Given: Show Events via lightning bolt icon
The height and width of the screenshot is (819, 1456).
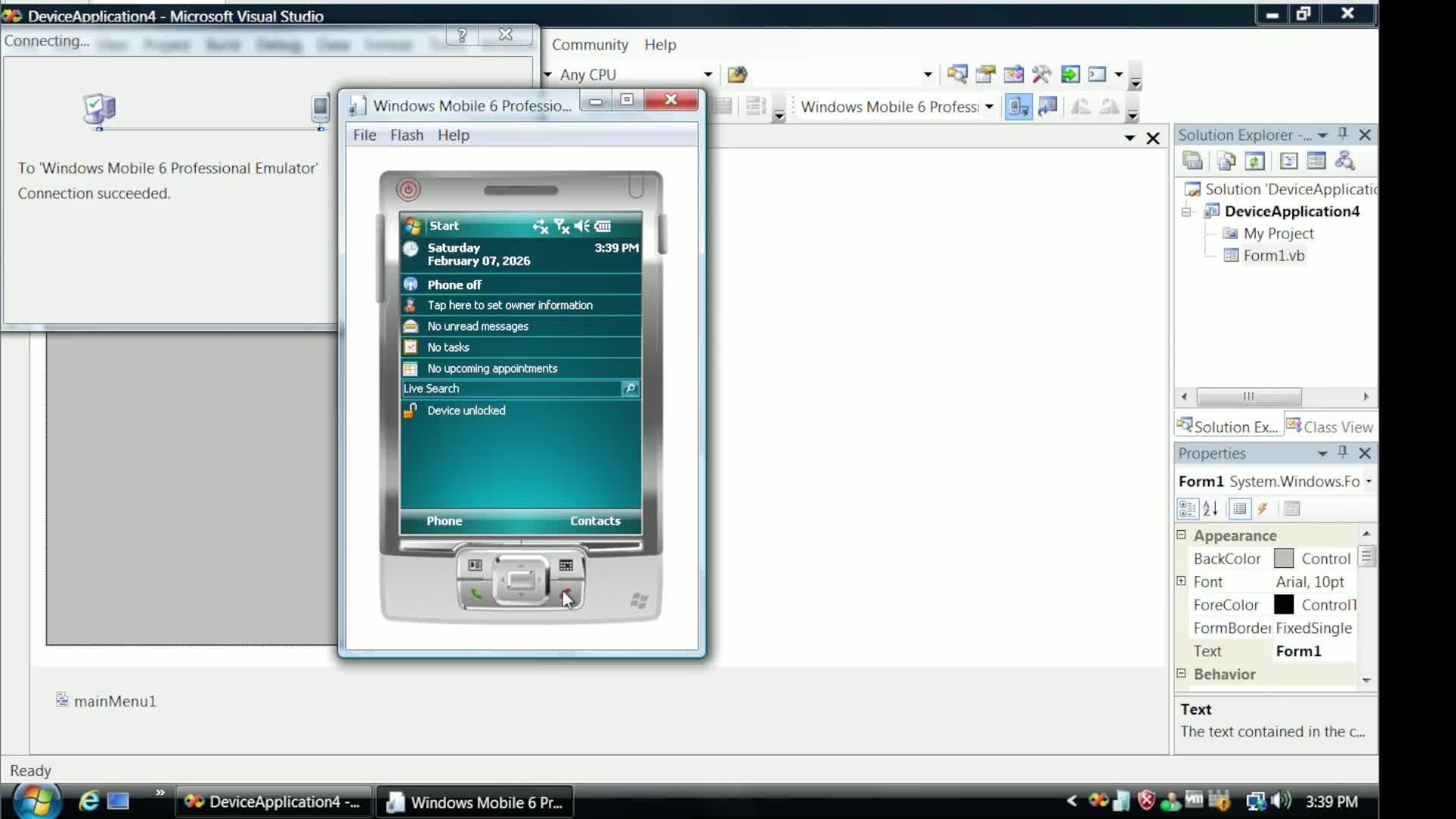Looking at the screenshot, I should coord(1263,509).
